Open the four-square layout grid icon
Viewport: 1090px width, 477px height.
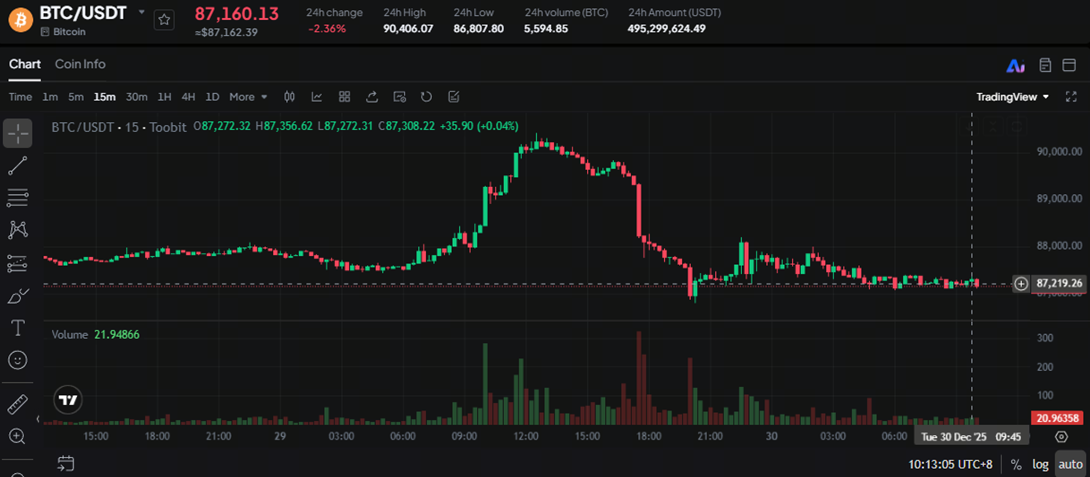pyautogui.click(x=344, y=97)
